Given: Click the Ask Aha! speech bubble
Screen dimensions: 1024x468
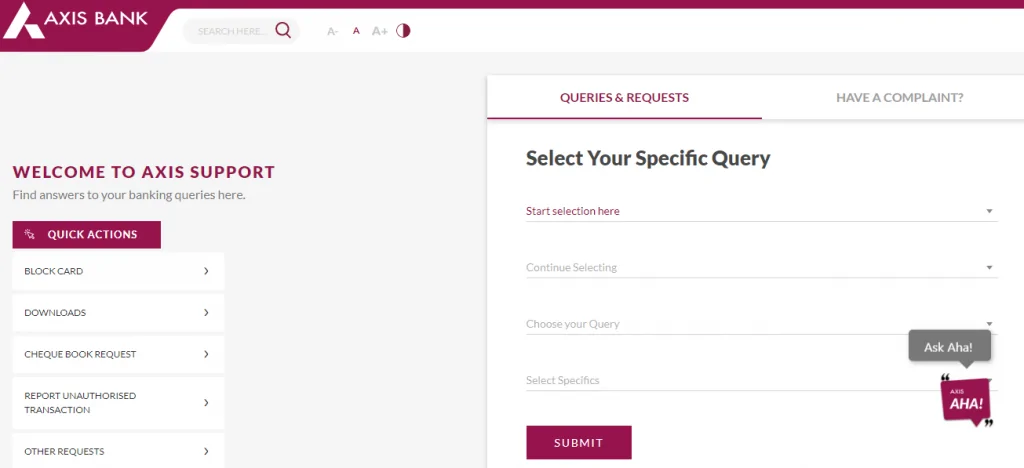Looking at the screenshot, I should (950, 347).
